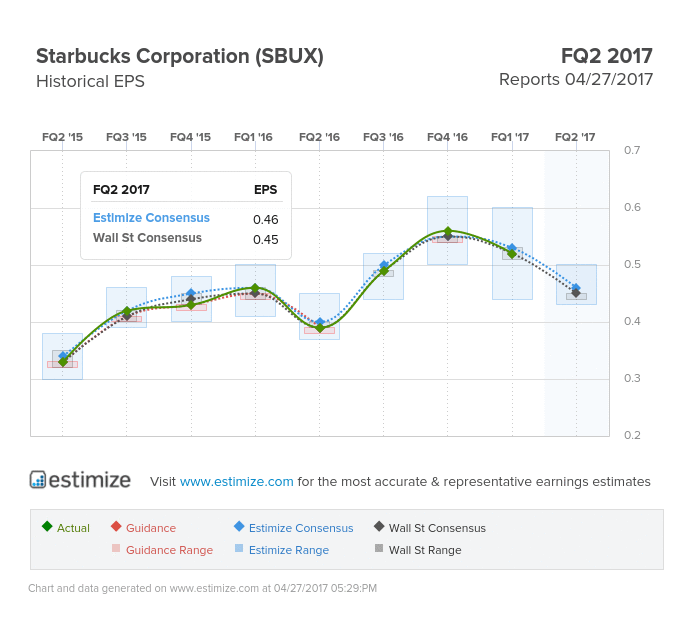Click the 'Historical EPS' subtitle
Image resolution: width=685 pixels, height=620 pixels.
pyautogui.click(x=90, y=81)
